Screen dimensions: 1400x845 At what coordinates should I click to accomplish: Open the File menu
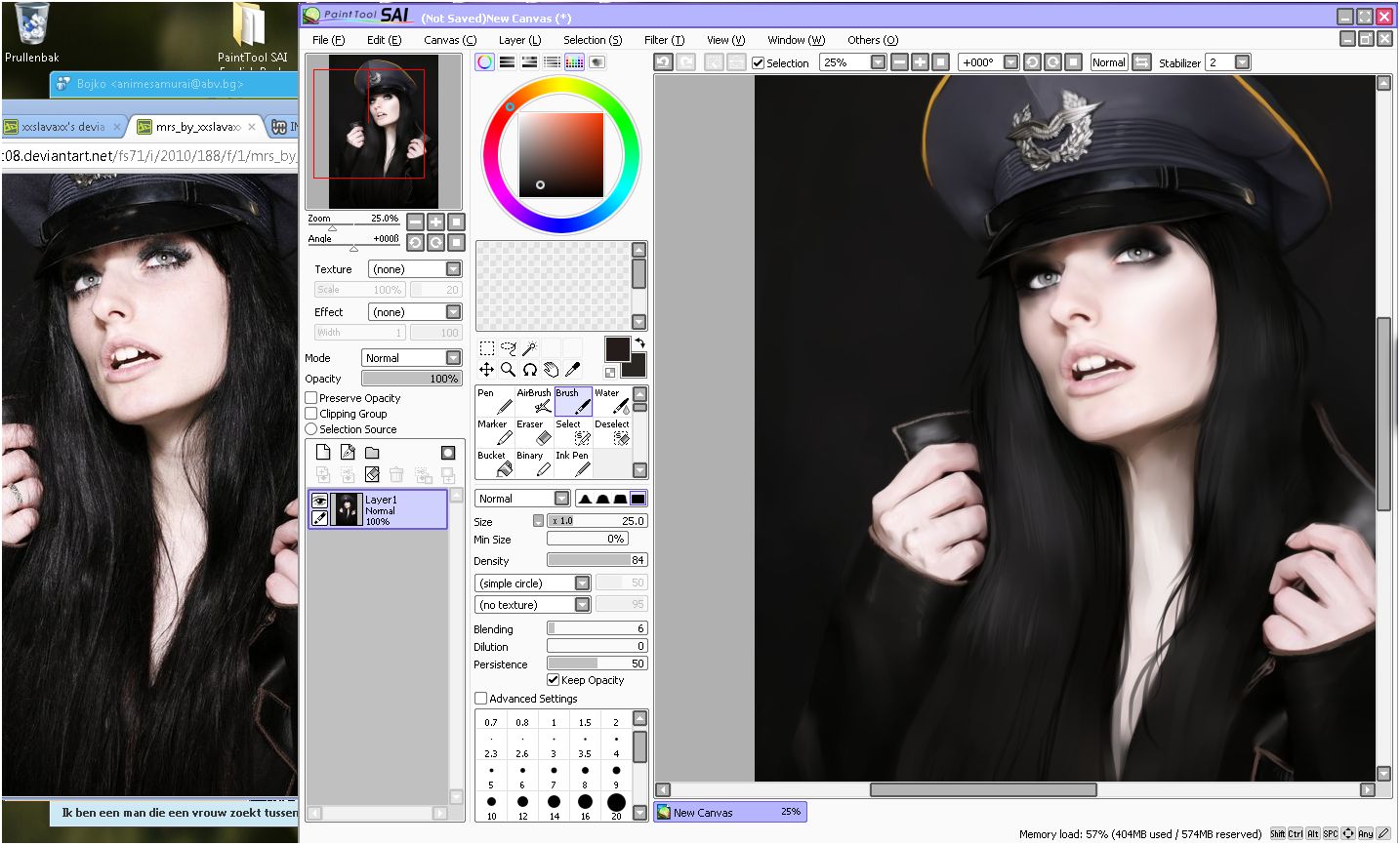(328, 40)
